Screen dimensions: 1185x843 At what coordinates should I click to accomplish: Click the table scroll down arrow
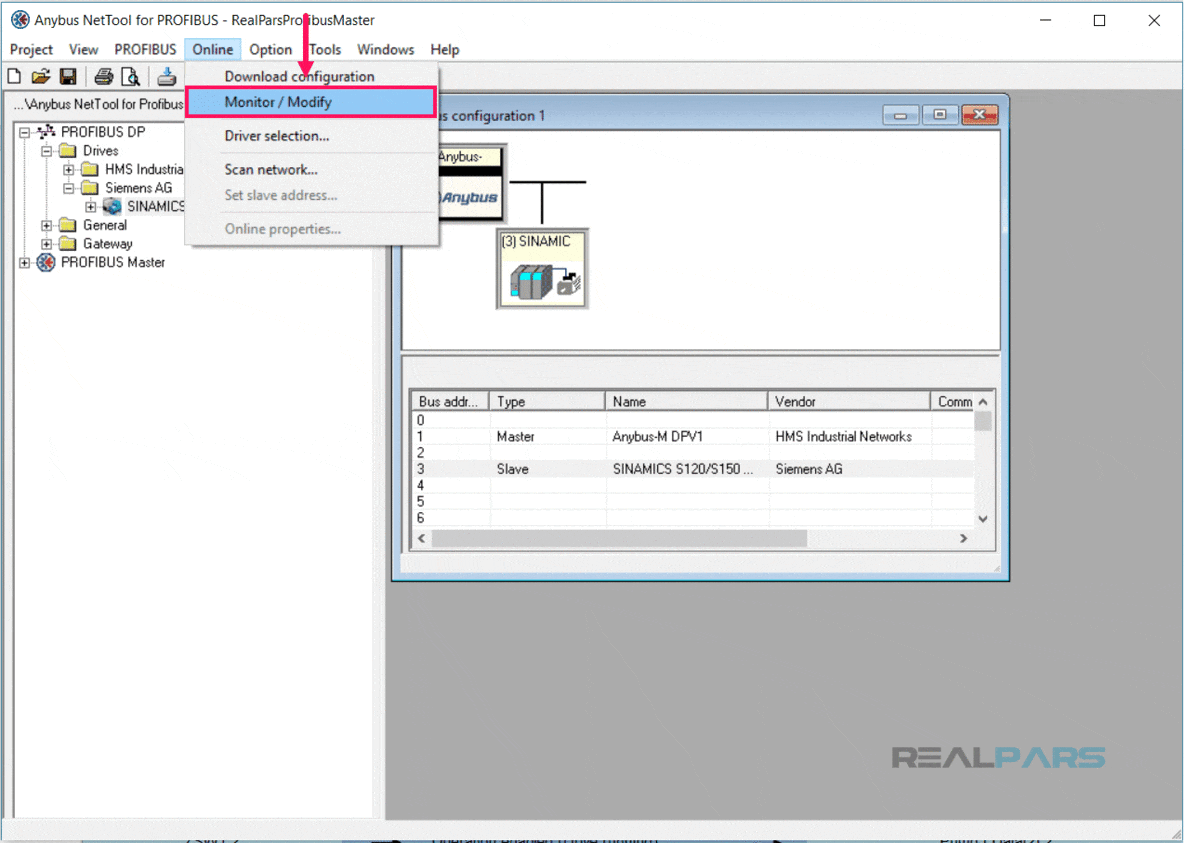982,519
